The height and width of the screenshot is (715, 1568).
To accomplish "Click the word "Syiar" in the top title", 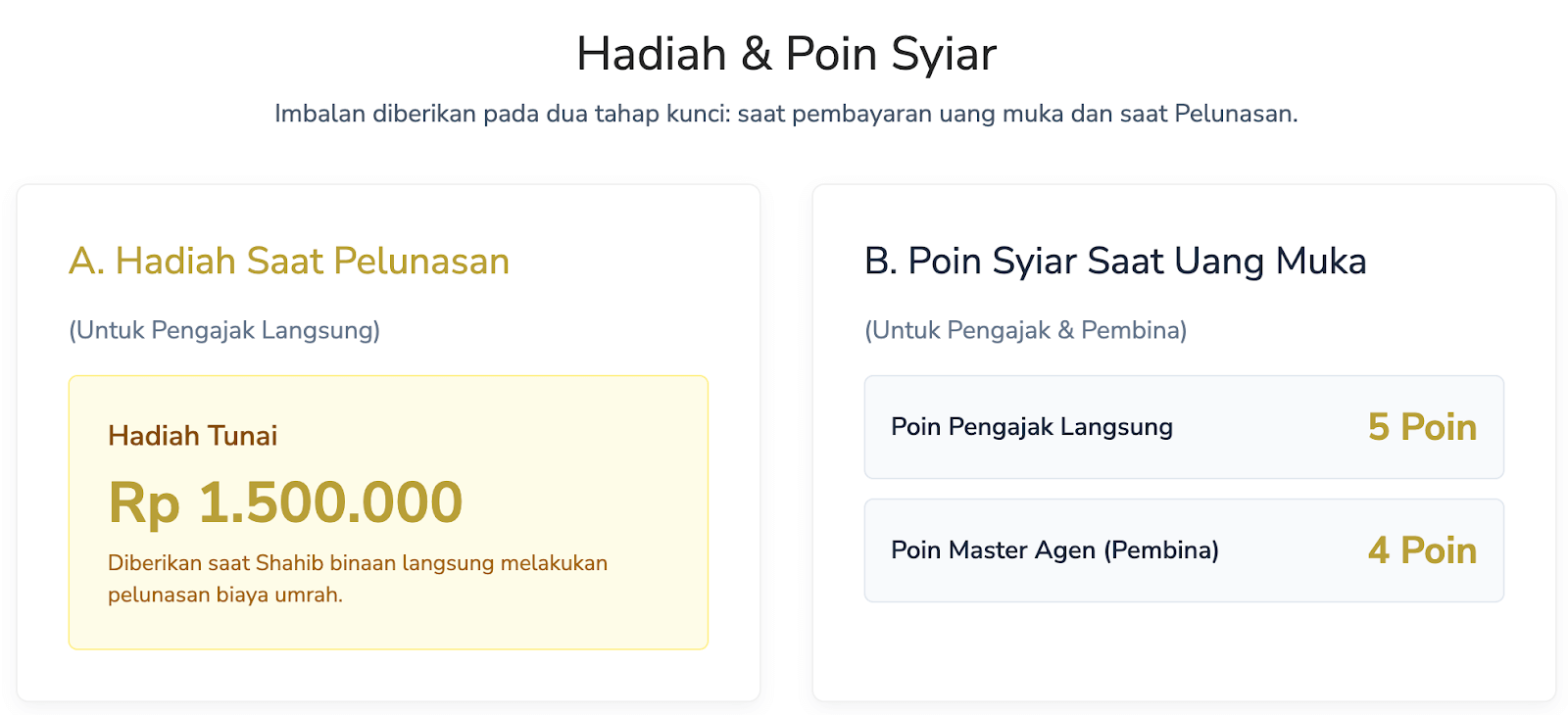I will 944,54.
